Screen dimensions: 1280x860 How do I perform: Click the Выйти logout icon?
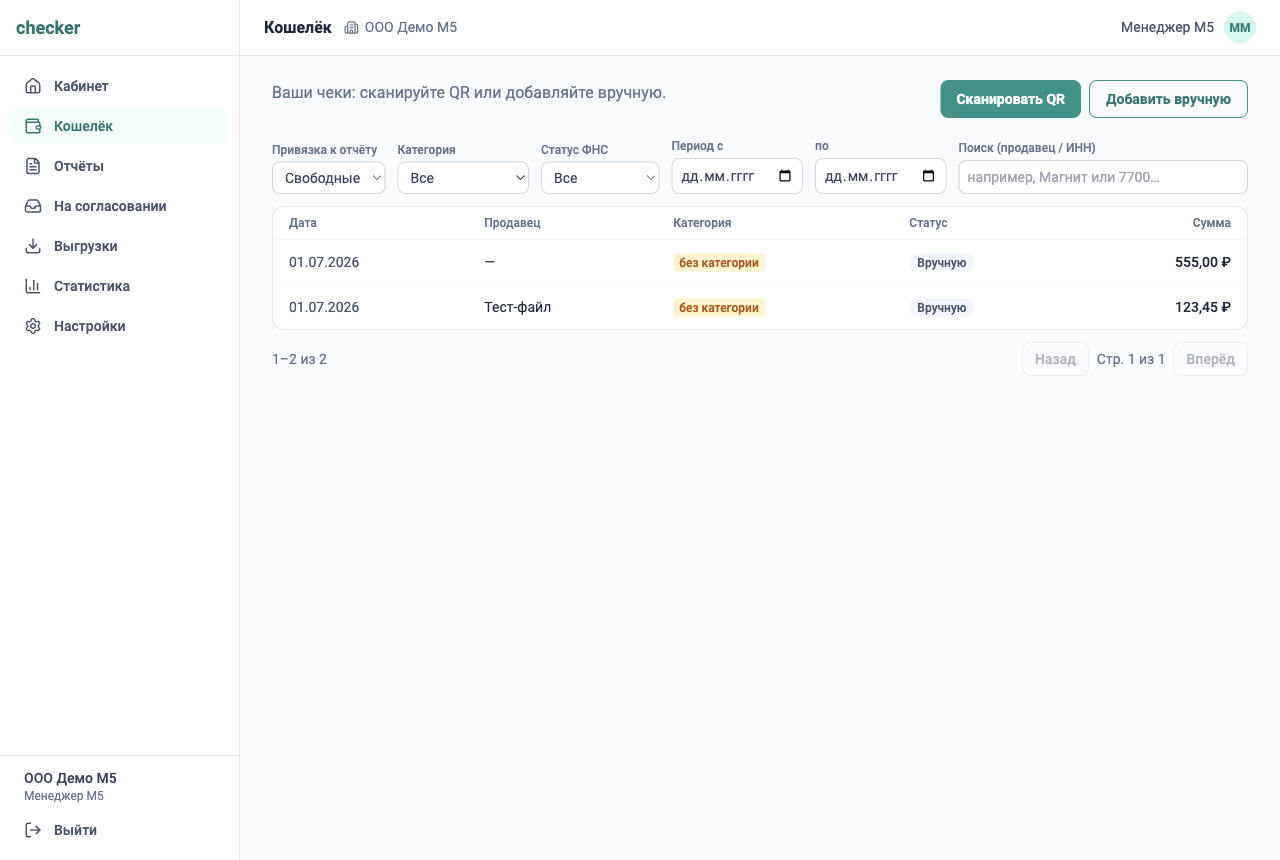pos(33,830)
